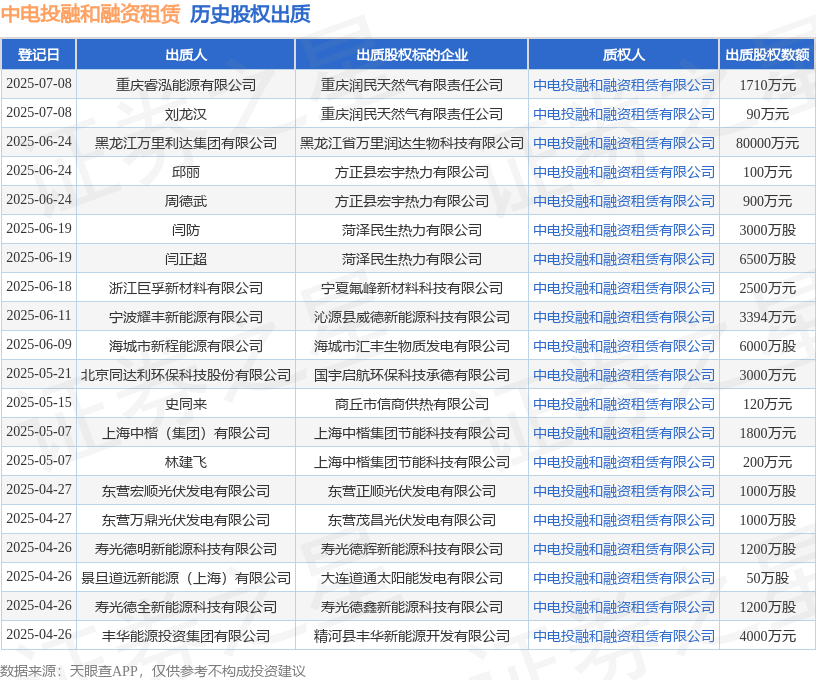Select pledgor 海城市新程能源有限公司
816x680 pixels.
(186, 346)
